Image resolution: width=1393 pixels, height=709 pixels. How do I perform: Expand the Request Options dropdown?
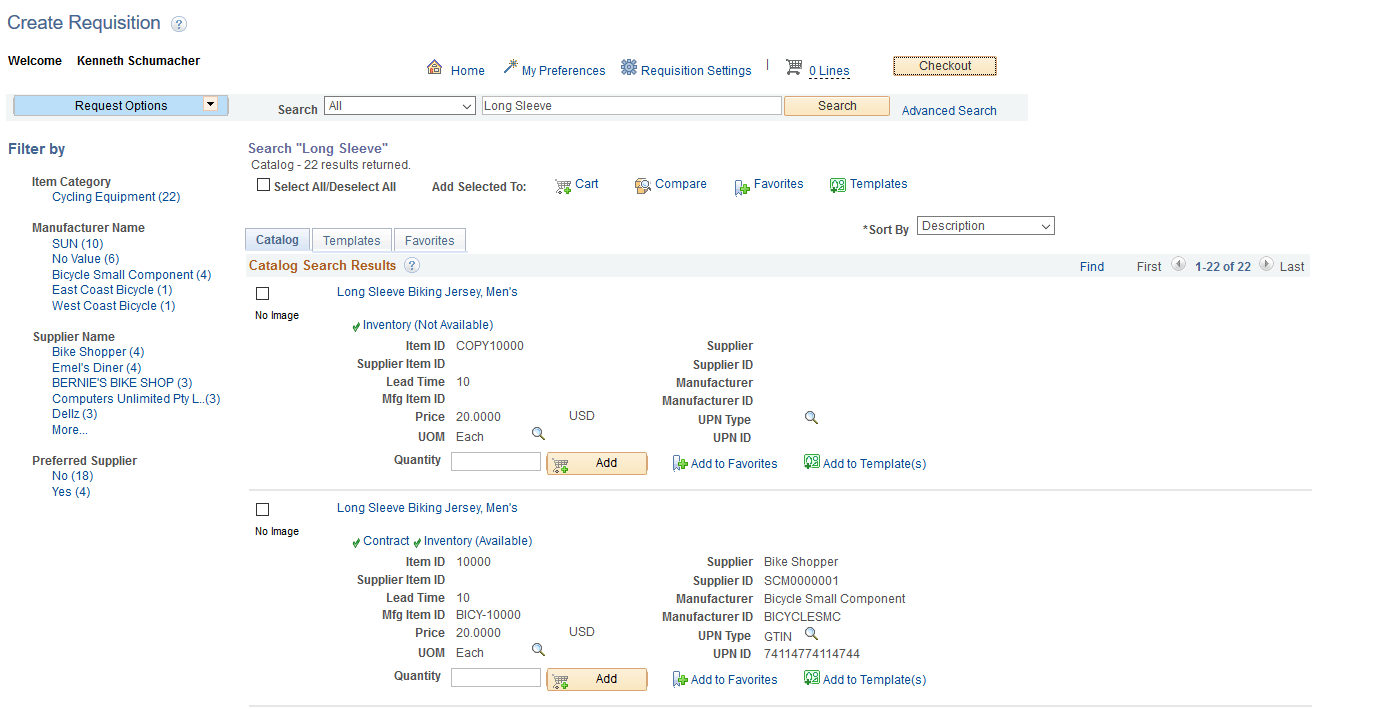[210, 104]
